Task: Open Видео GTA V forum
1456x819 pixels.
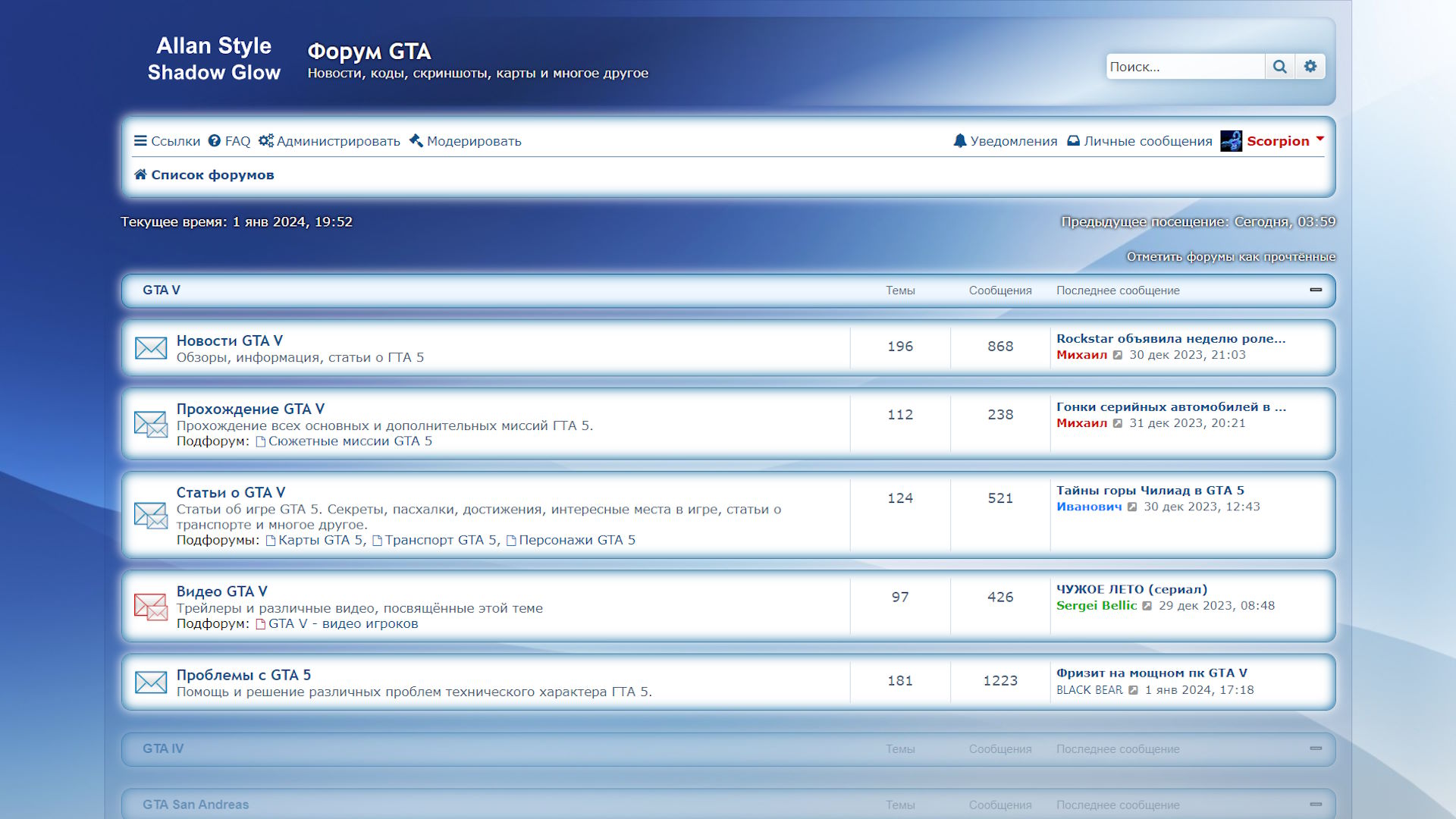Action: click(x=221, y=591)
